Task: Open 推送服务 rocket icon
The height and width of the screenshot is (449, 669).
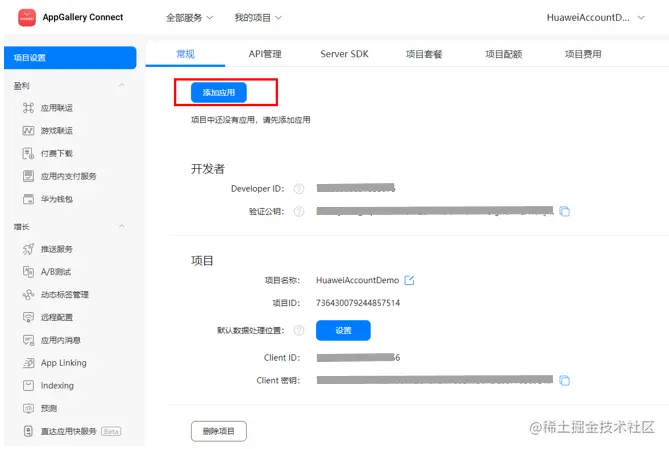Action: pyautogui.click(x=28, y=249)
